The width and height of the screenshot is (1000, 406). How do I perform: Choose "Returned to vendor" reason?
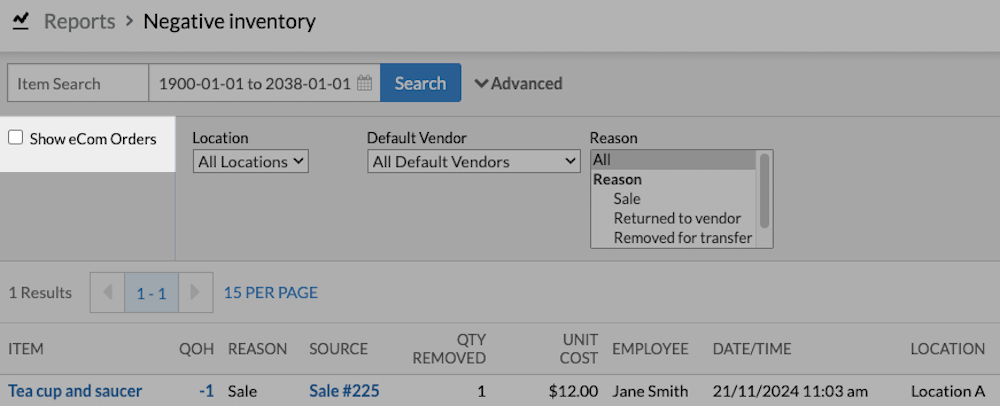tap(677, 218)
